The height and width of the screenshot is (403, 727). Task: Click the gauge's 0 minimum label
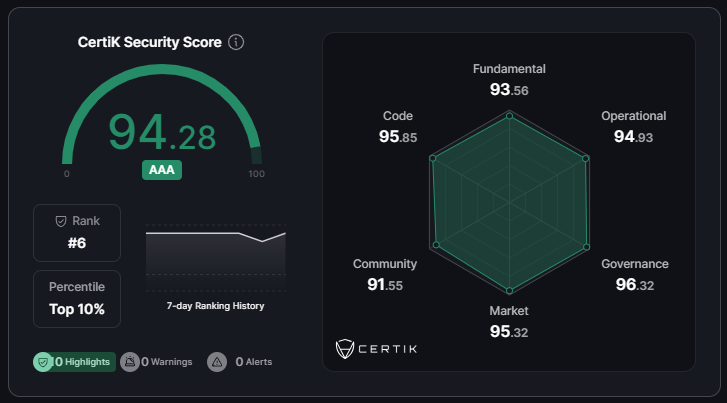67,174
